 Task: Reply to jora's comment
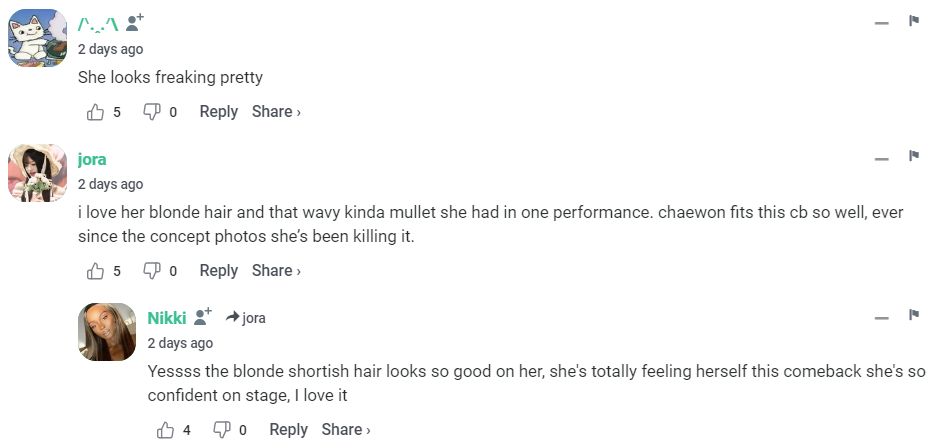[x=218, y=271]
